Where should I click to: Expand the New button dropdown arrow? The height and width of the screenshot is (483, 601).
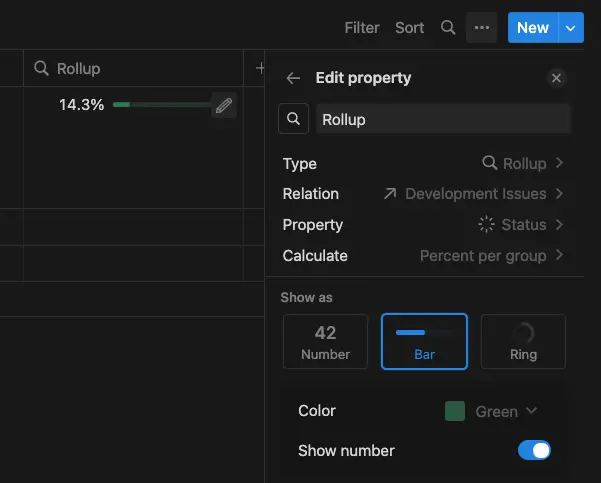[570, 28]
